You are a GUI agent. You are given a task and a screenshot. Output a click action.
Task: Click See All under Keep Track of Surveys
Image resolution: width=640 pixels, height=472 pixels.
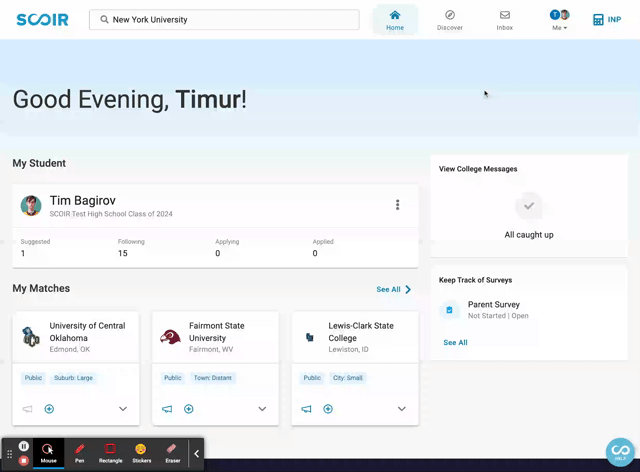456,343
